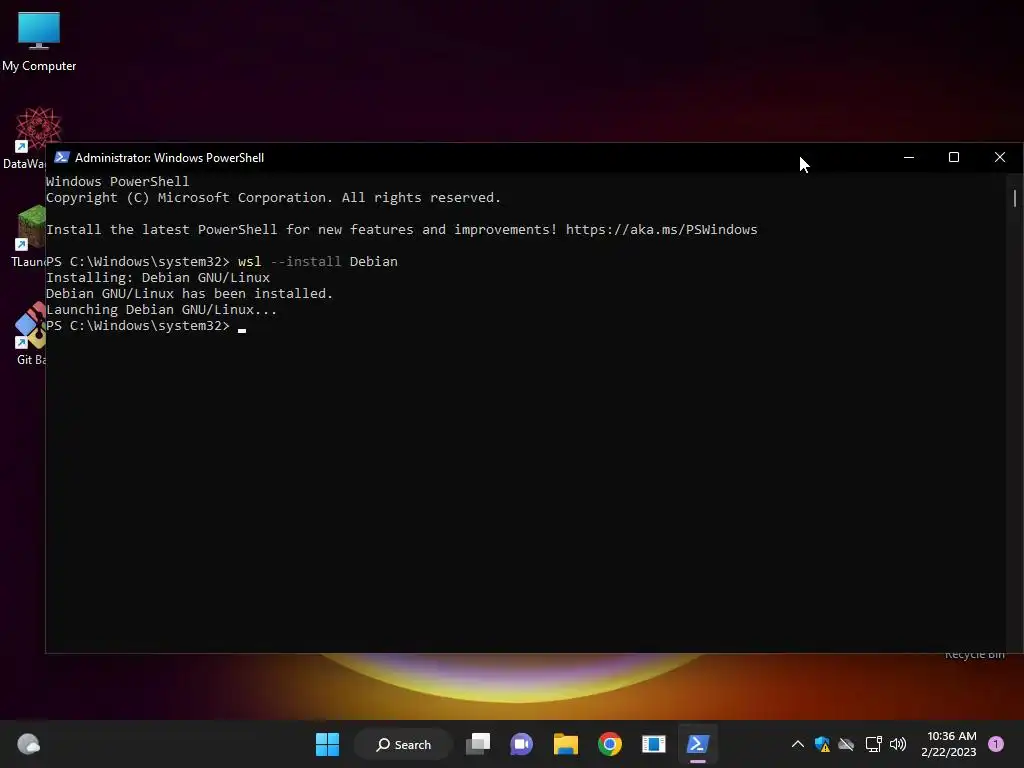Click the https://aka.ms/PSWindows URL text
The image size is (1024, 768).
pos(662,229)
